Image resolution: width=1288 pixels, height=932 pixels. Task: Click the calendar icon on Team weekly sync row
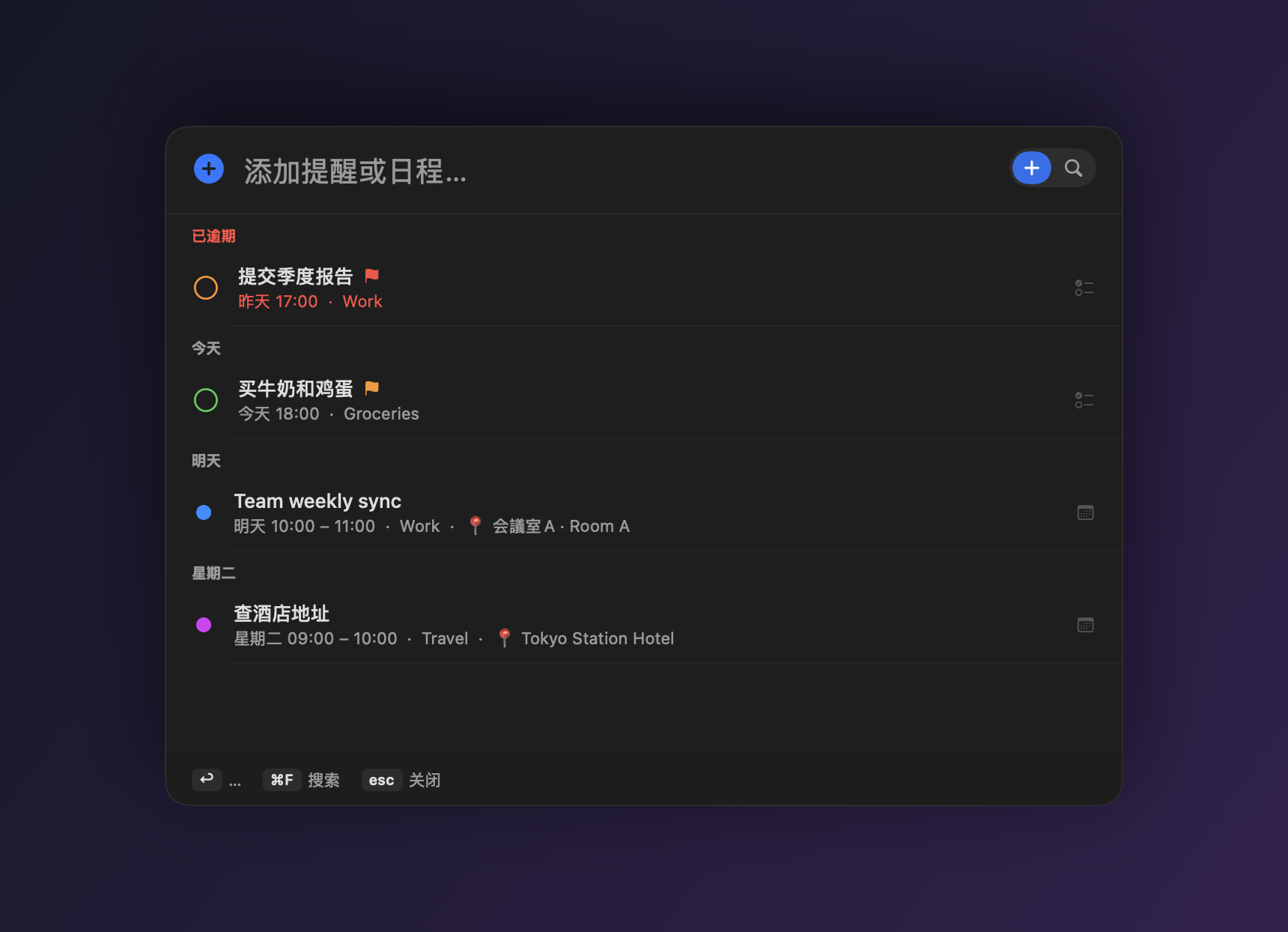click(1086, 512)
